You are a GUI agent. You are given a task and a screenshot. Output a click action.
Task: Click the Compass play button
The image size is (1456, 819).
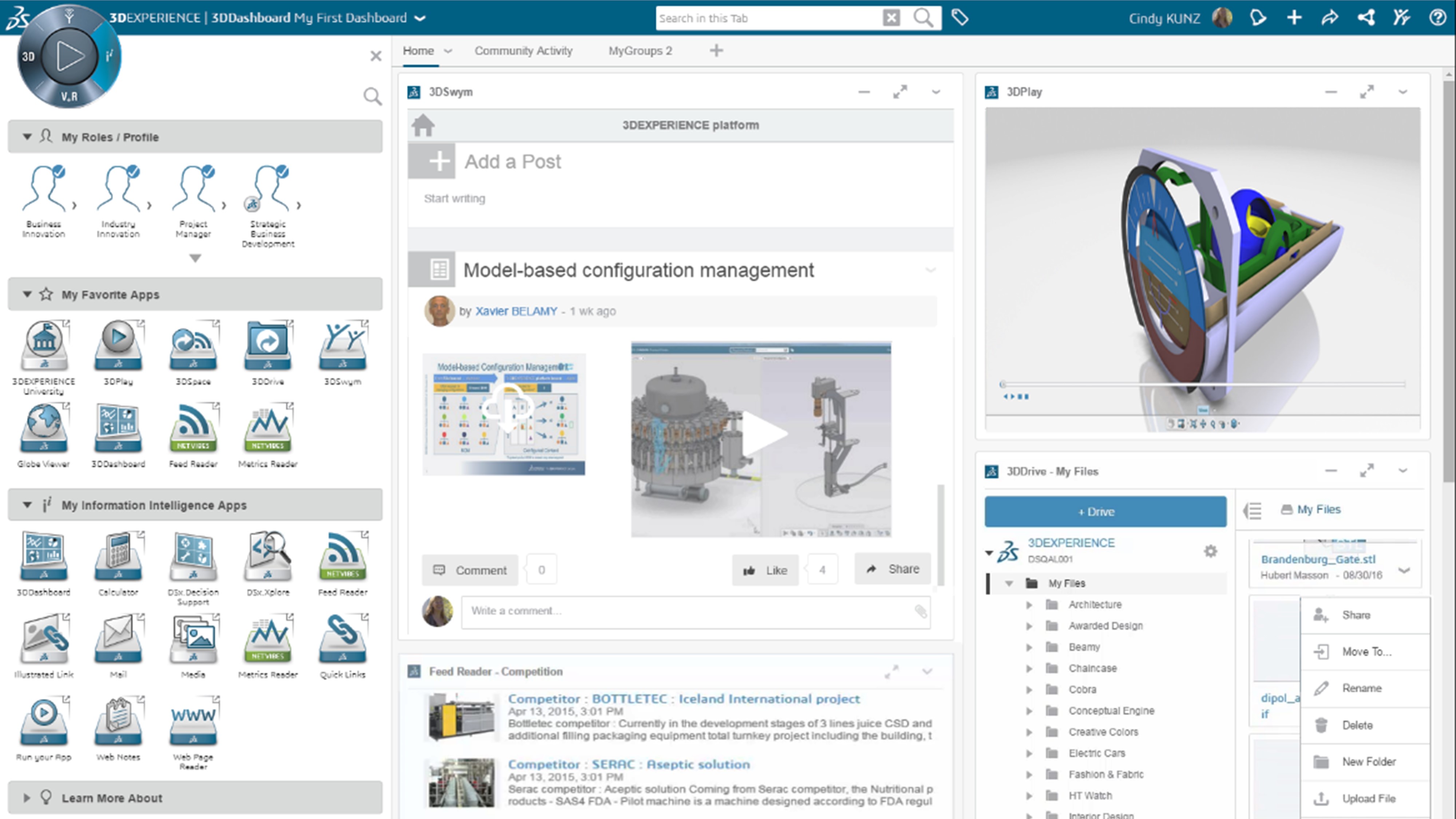[69, 56]
